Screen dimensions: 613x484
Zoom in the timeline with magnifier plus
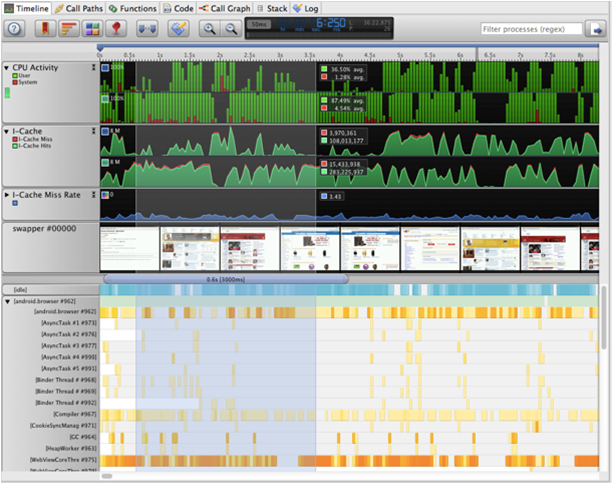[210, 29]
